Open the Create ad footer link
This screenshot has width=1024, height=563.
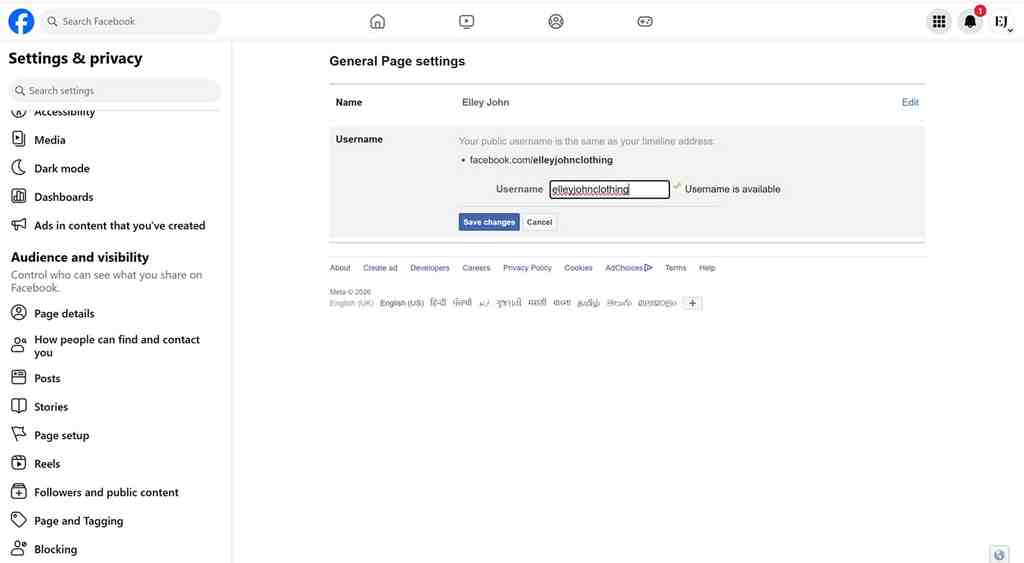pos(380,268)
